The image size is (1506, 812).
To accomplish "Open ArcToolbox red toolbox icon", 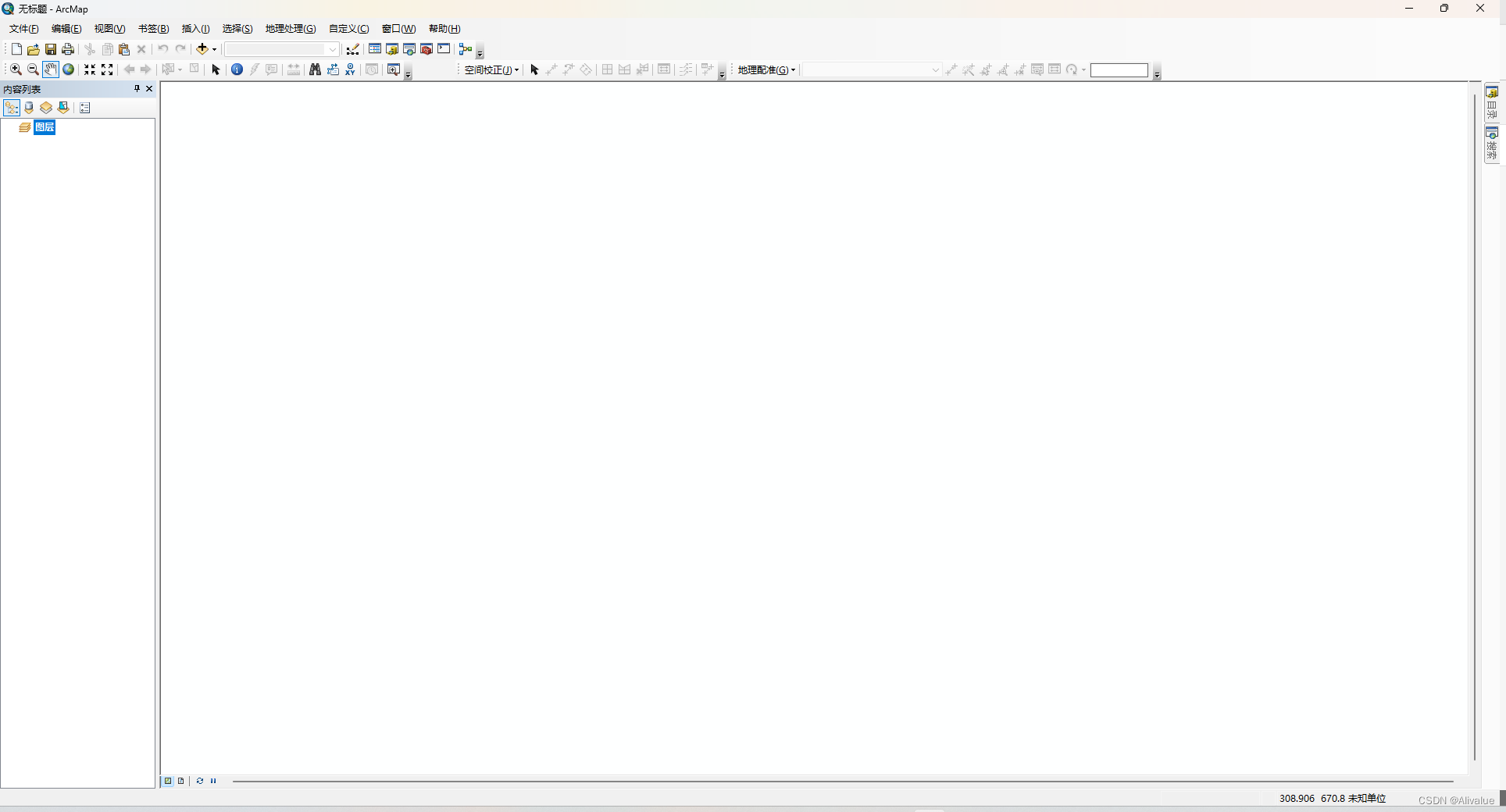I will pos(426,49).
